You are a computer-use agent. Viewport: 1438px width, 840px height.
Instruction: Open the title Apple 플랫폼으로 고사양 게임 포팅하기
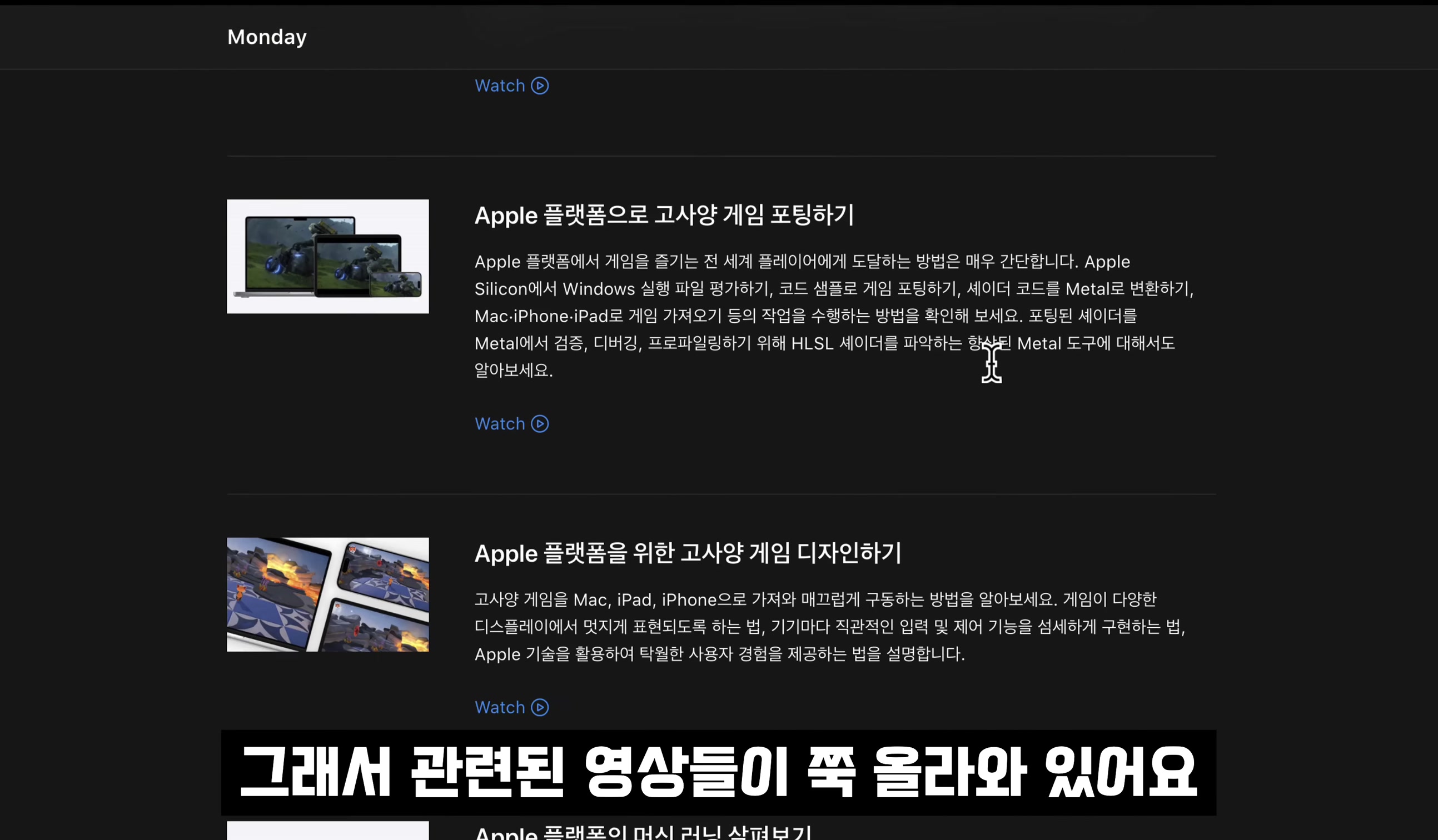point(664,215)
